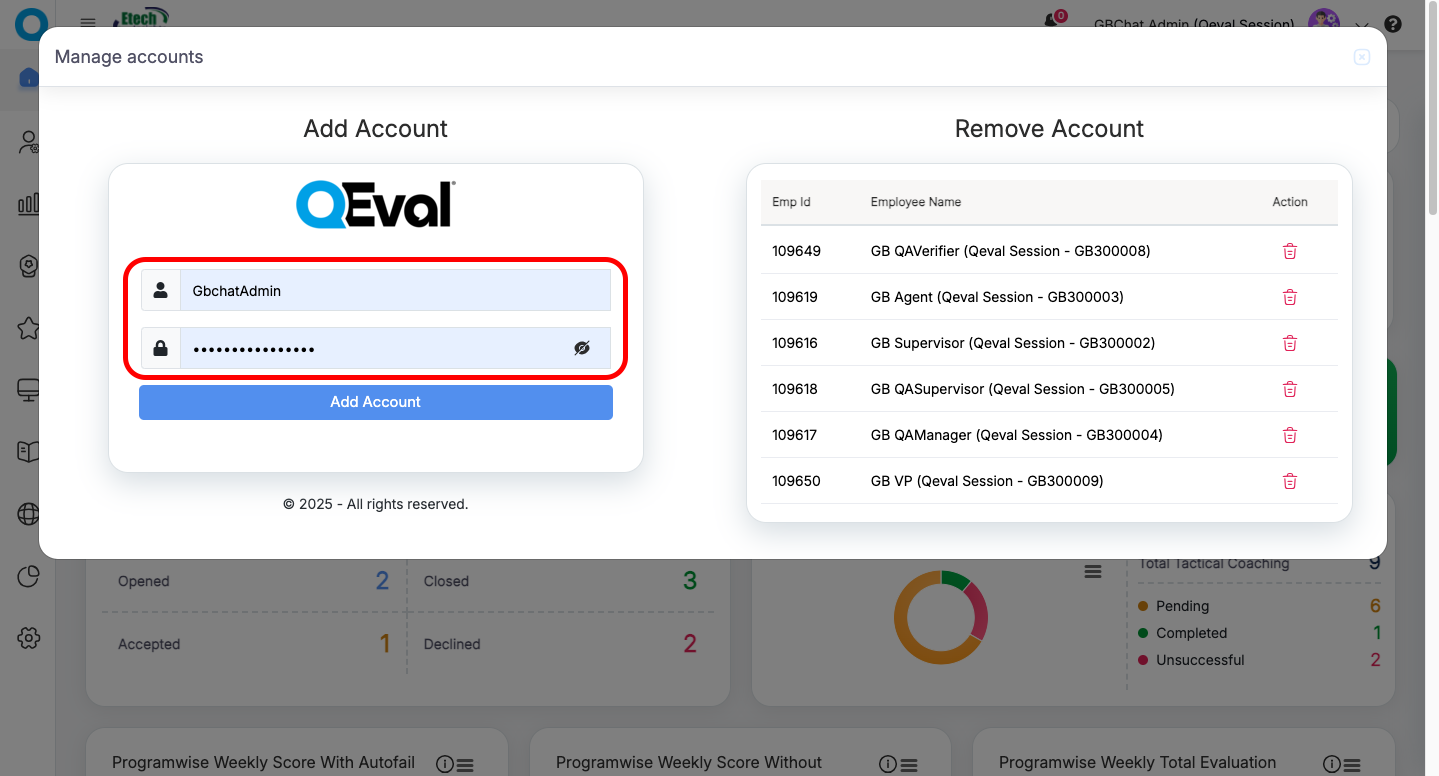Screen dimensions: 1439x776
Task: Click the blue Add Account button
Action: click(375, 402)
